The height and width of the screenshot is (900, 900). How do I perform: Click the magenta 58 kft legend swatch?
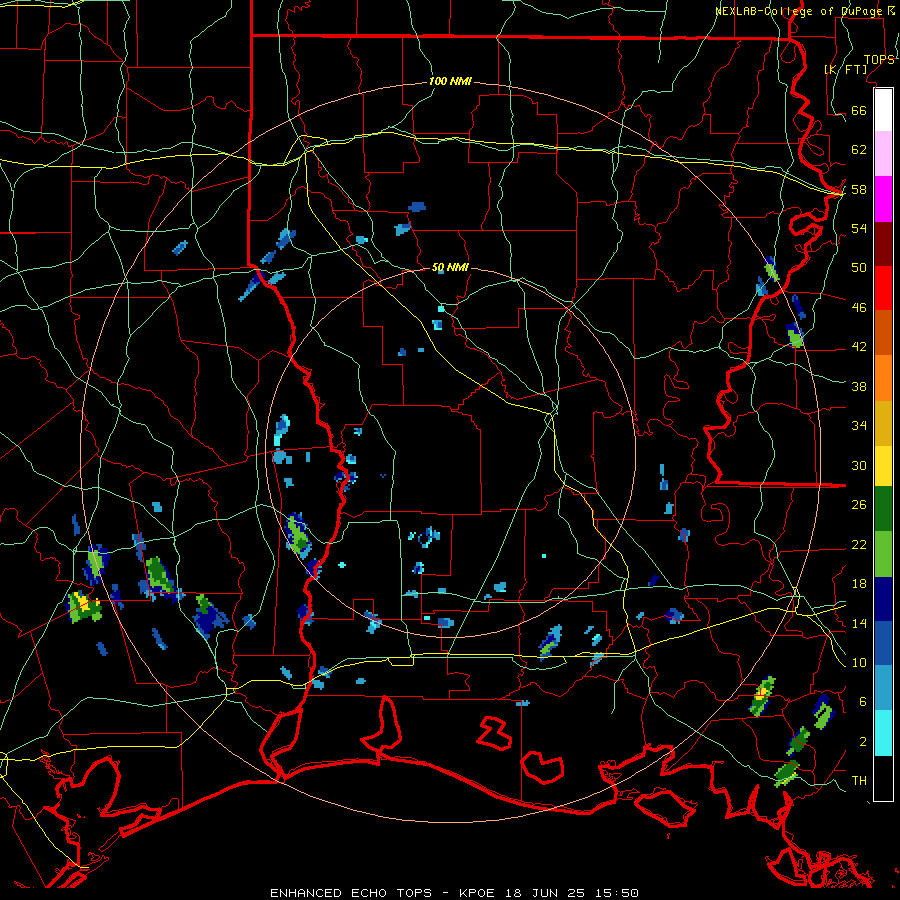tap(883, 199)
